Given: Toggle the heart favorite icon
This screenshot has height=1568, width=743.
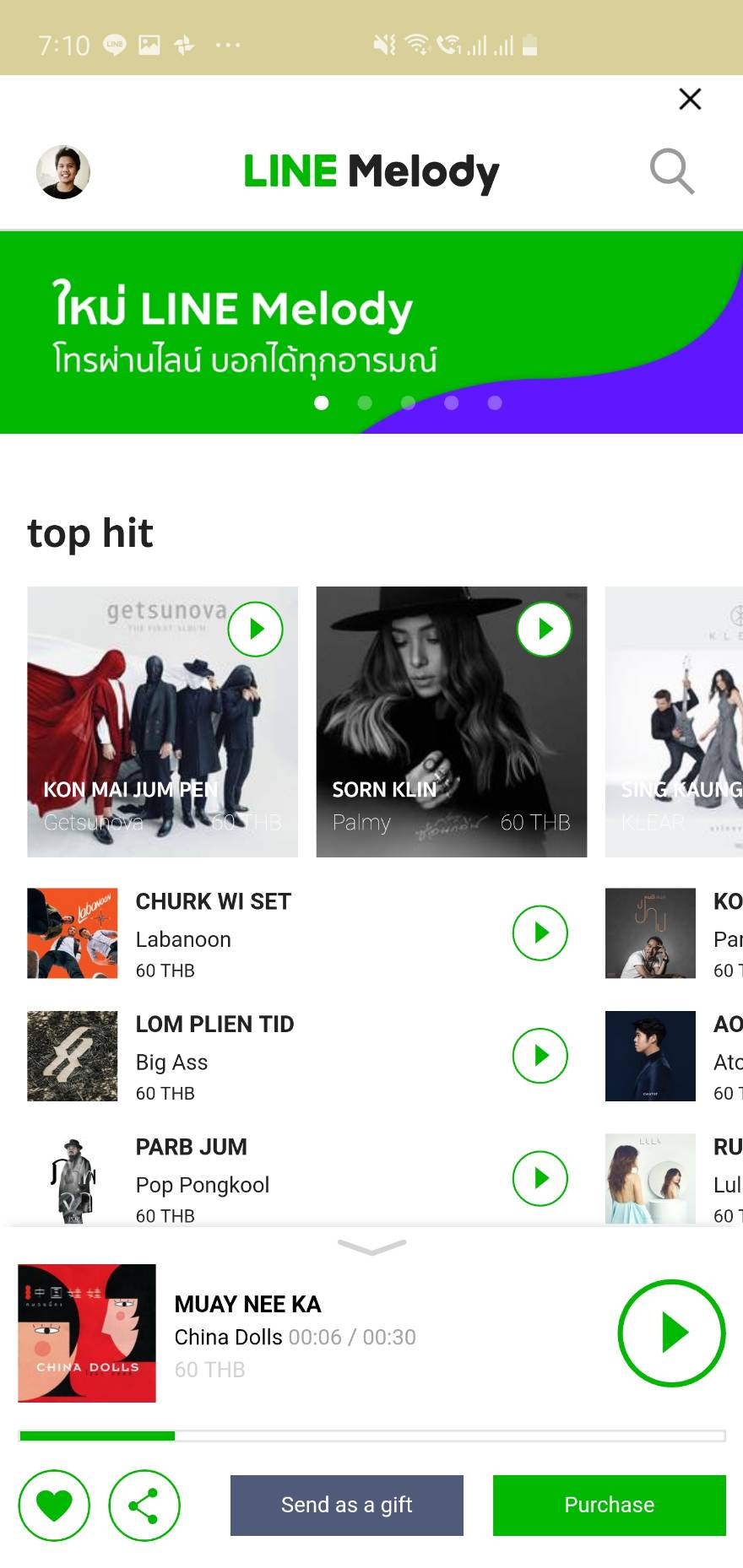Looking at the screenshot, I should tap(54, 1506).
